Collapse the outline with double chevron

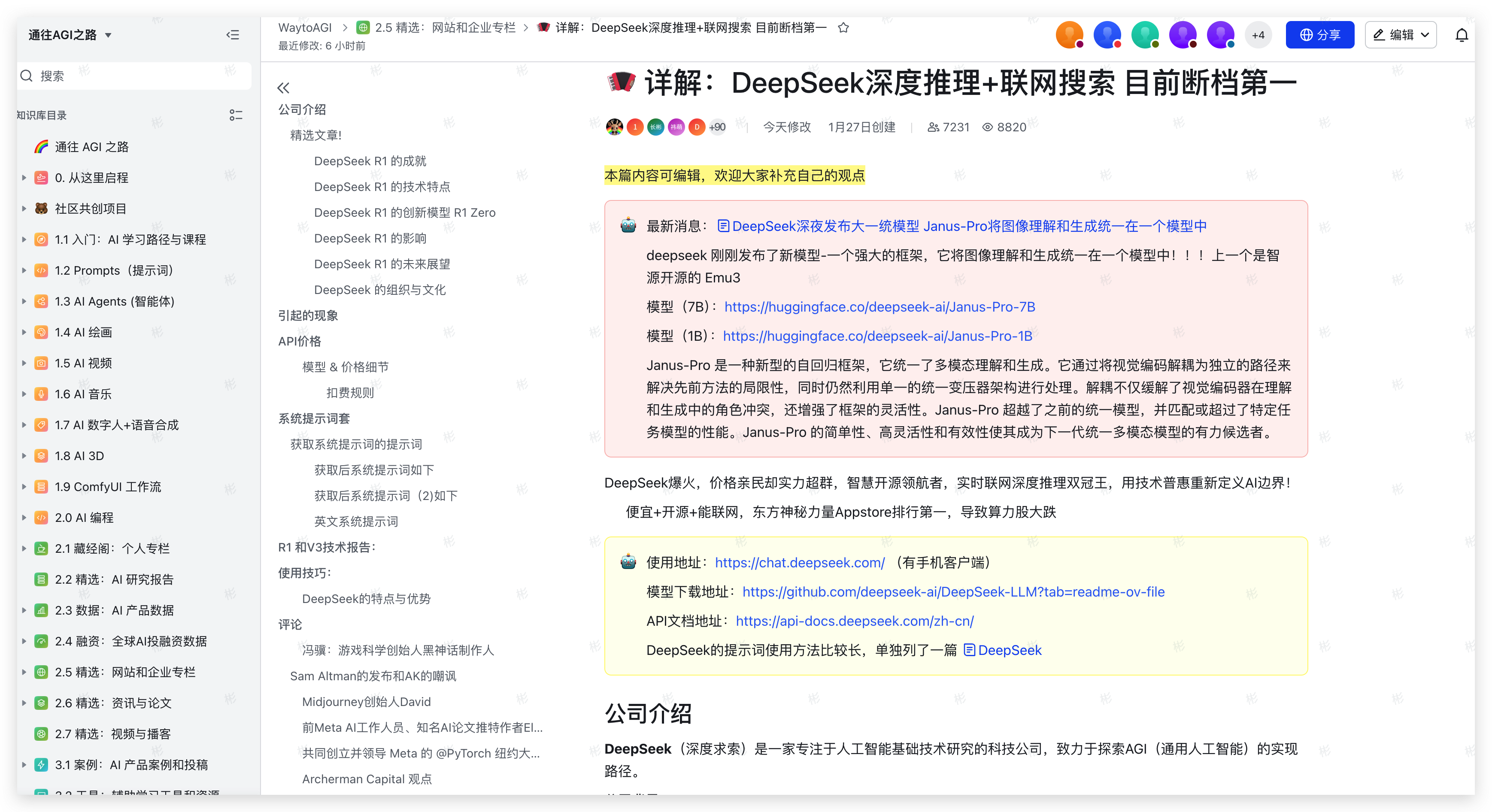283,88
